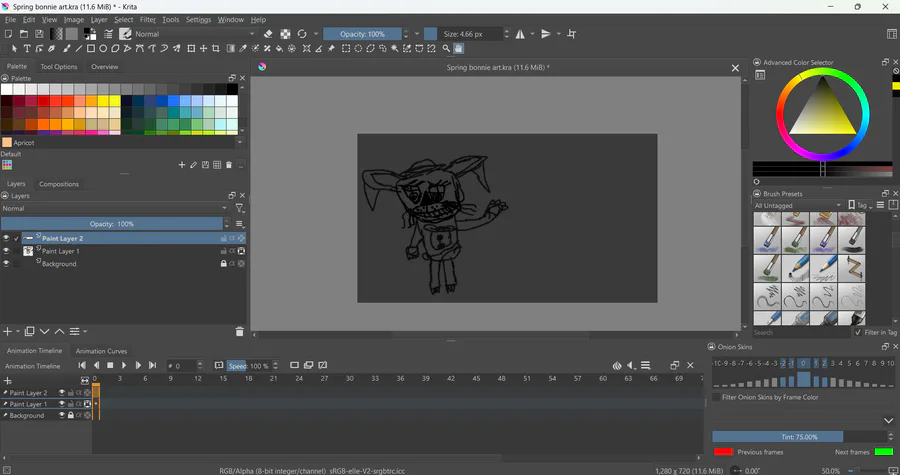This screenshot has height=475, width=900.
Task: Switch to the Compositions tab
Action: (x=59, y=184)
